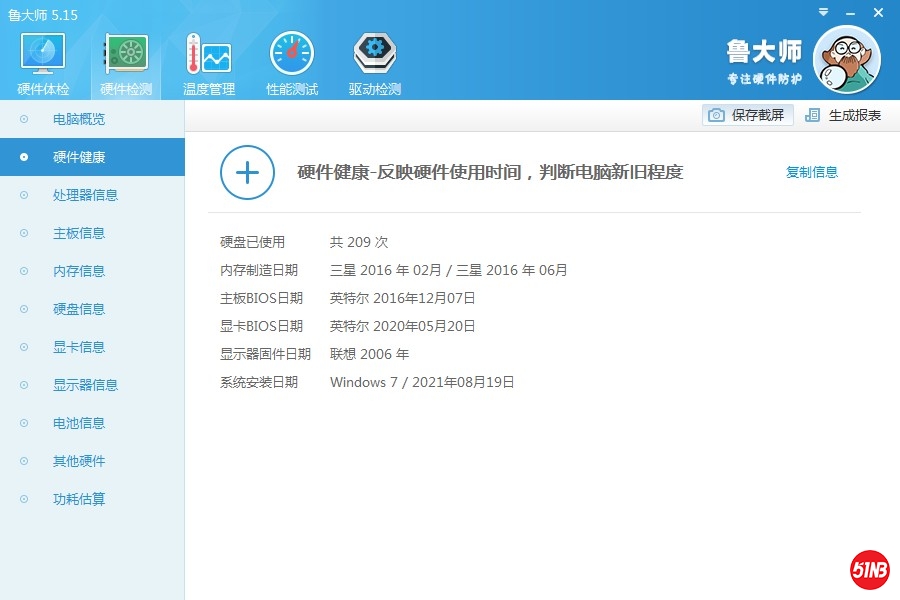900x600 pixels.
Task: Select 电池信息 battery info in sidebar
Action: pos(79,423)
